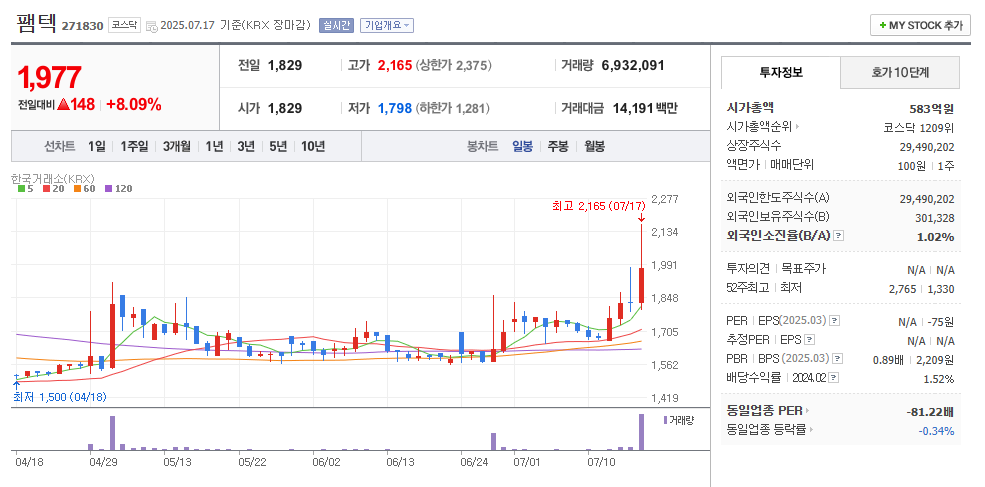The width and height of the screenshot is (985, 487).
Task: Open help icon next to PBR BPS(2025.03)
Action: click(x=836, y=359)
